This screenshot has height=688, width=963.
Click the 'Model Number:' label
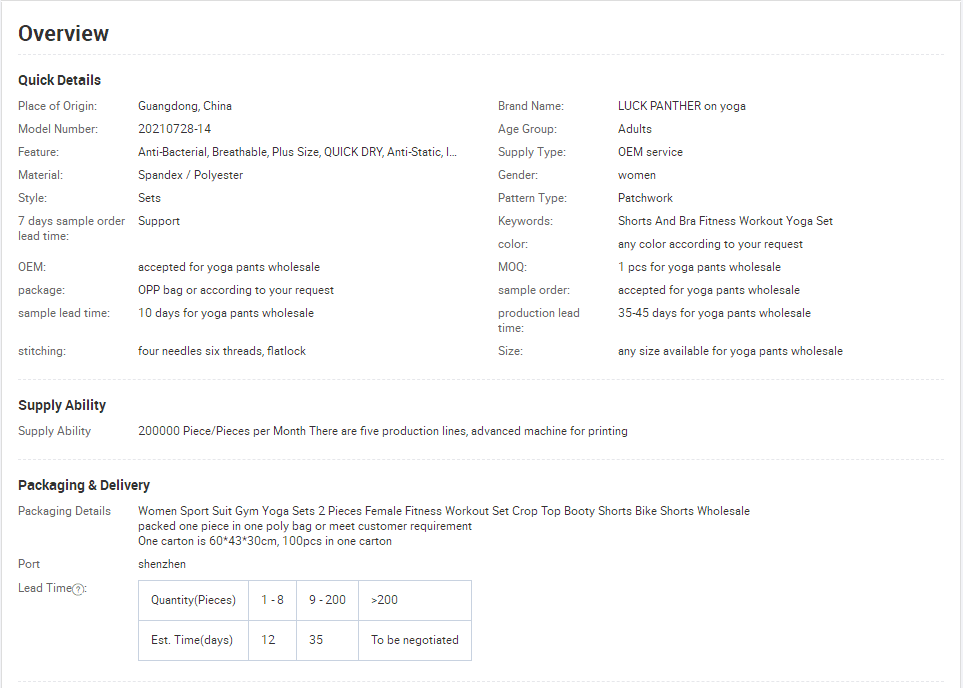(x=58, y=129)
